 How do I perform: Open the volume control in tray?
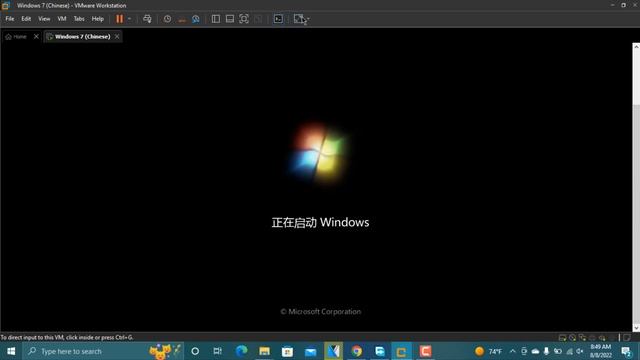(x=580, y=351)
